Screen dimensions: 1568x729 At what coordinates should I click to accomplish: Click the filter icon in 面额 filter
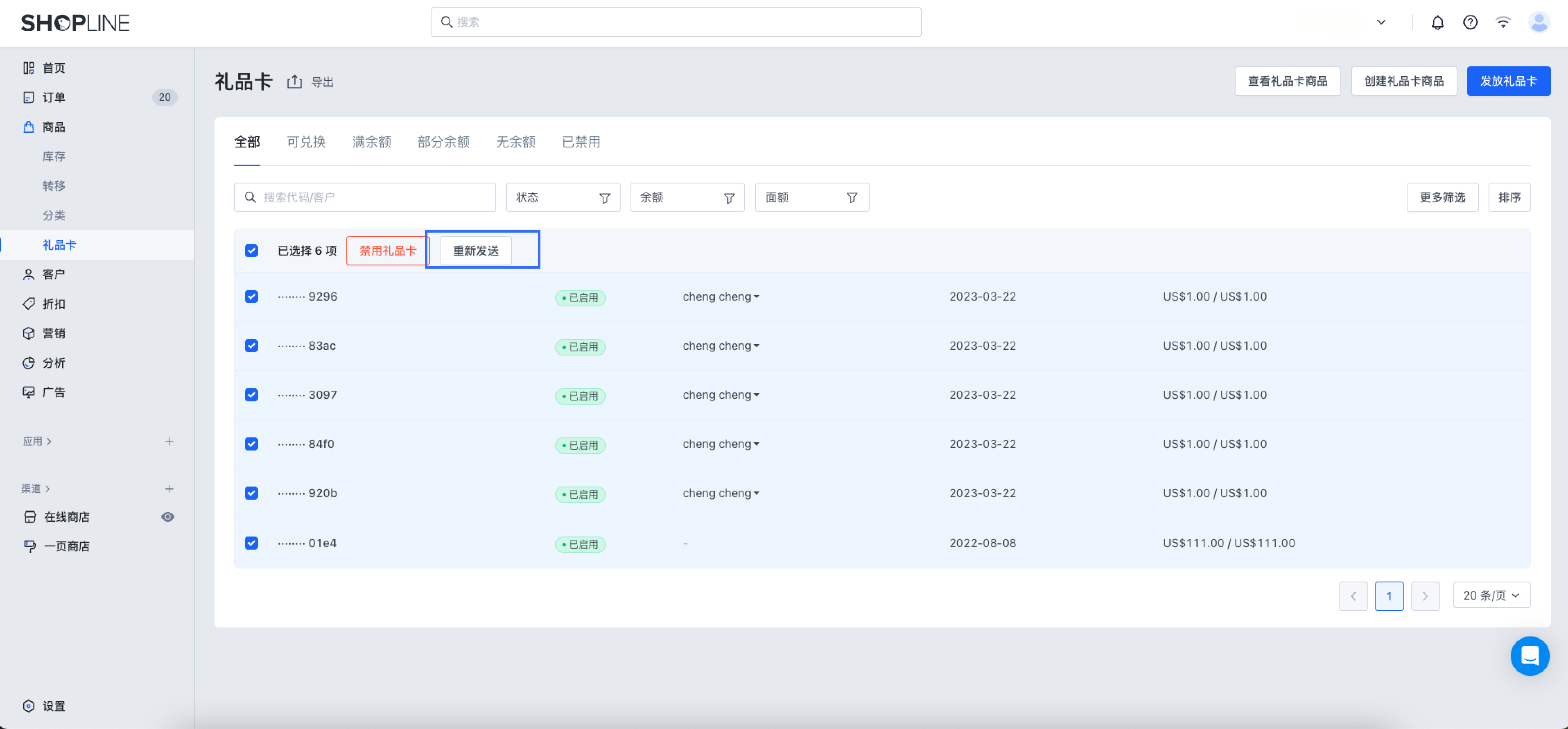852,198
